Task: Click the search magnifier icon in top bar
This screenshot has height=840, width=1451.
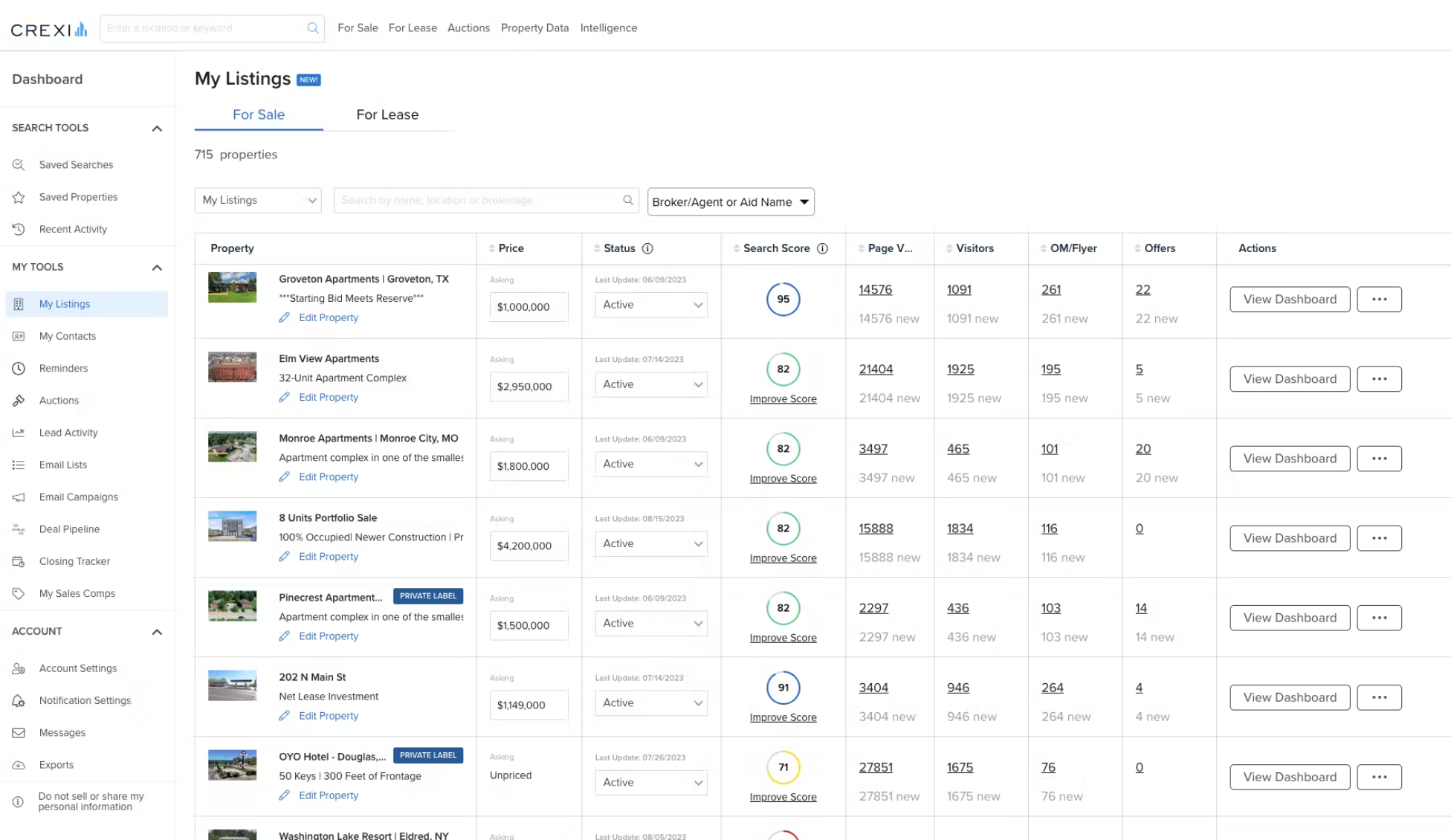Action: tap(313, 28)
